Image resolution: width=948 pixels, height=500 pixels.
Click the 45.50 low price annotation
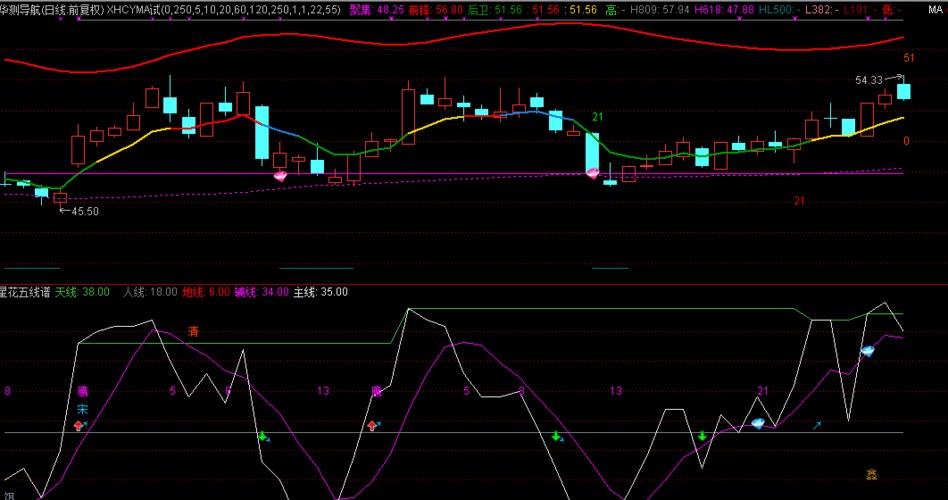[85, 212]
